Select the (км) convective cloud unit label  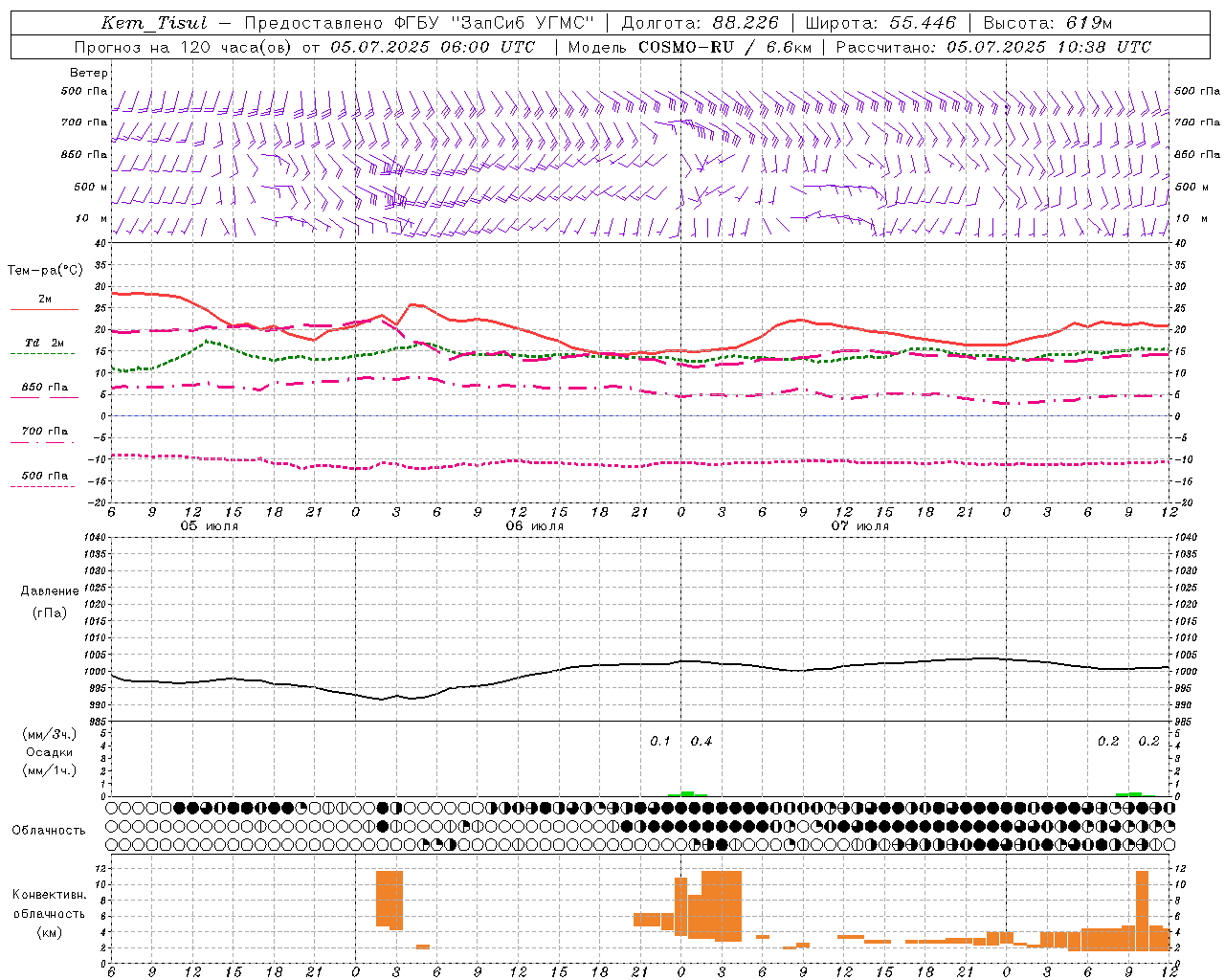[50, 932]
